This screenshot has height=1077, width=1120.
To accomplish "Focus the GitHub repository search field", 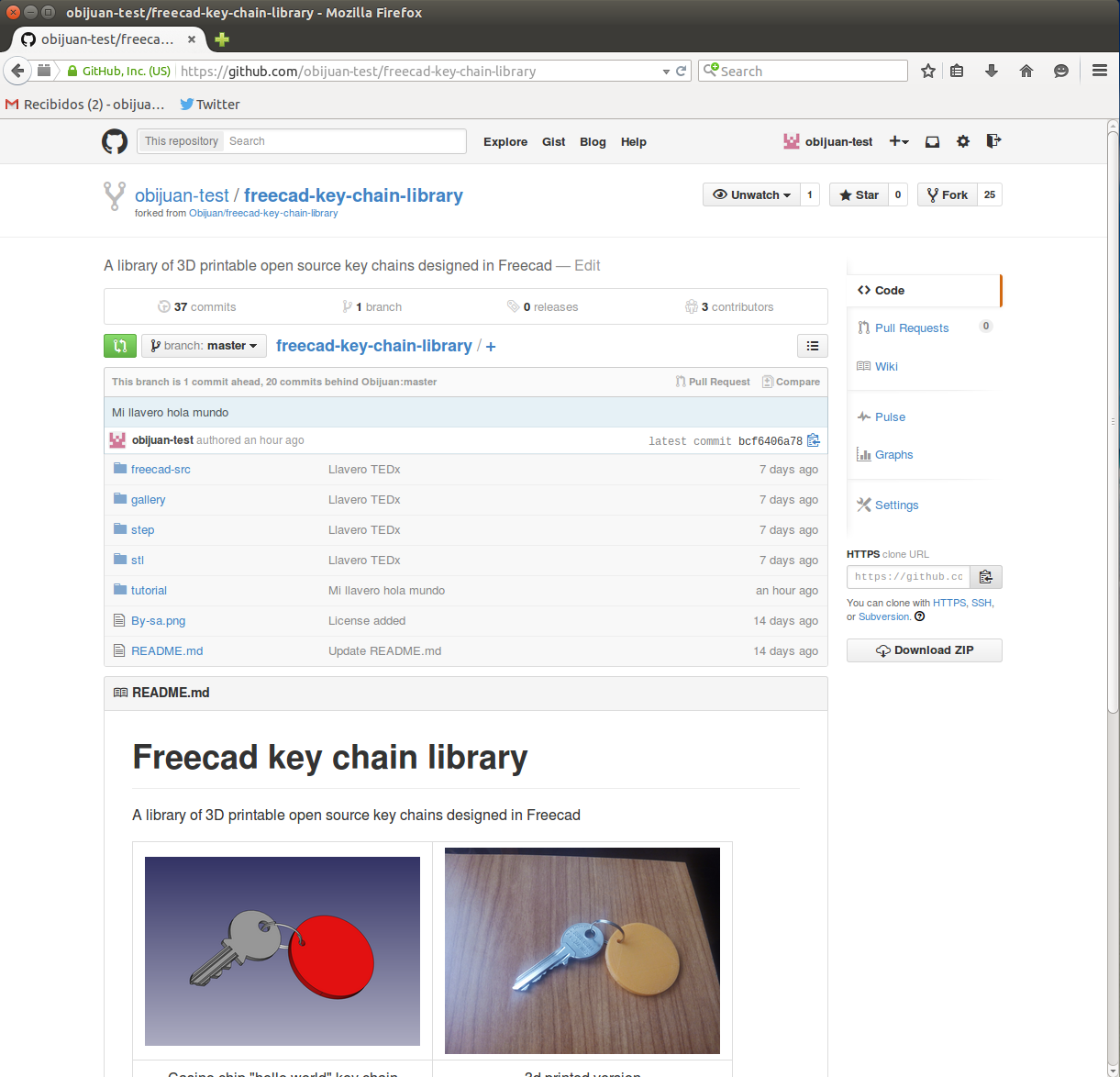I will coord(344,141).
